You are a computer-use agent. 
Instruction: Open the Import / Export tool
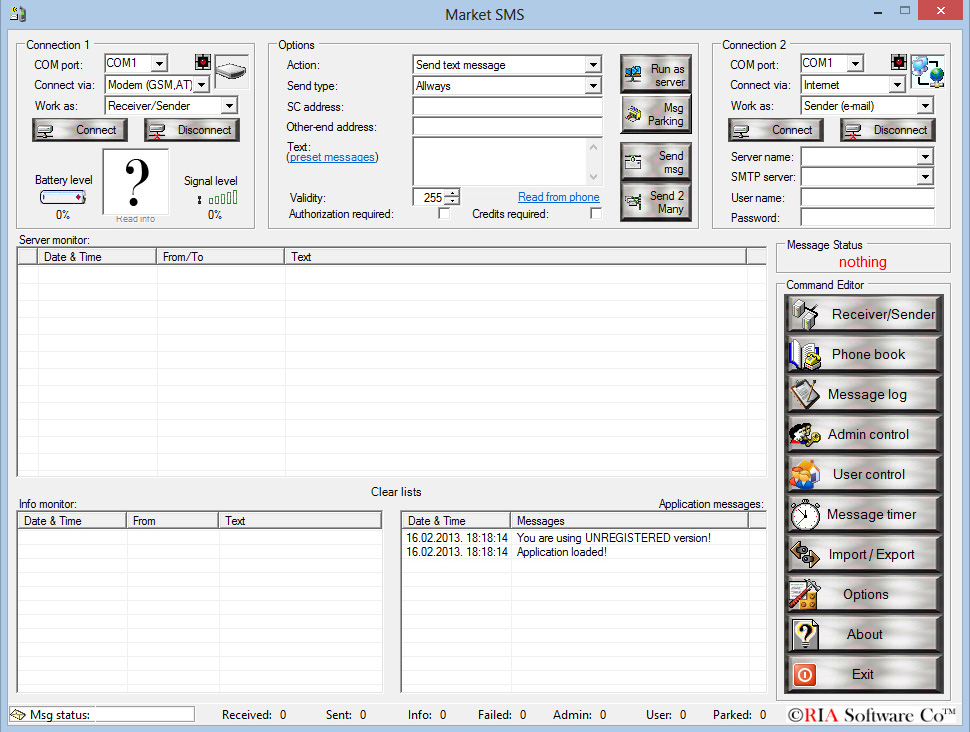point(862,553)
